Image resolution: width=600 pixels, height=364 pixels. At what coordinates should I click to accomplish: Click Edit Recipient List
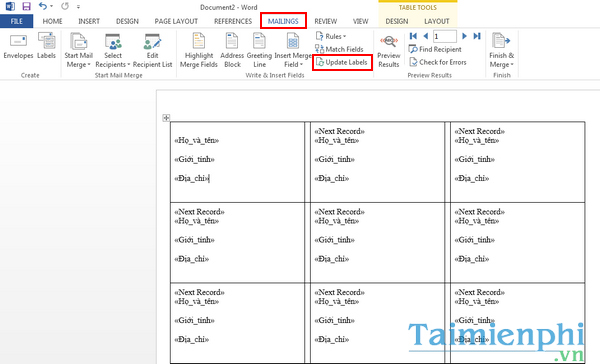153,51
